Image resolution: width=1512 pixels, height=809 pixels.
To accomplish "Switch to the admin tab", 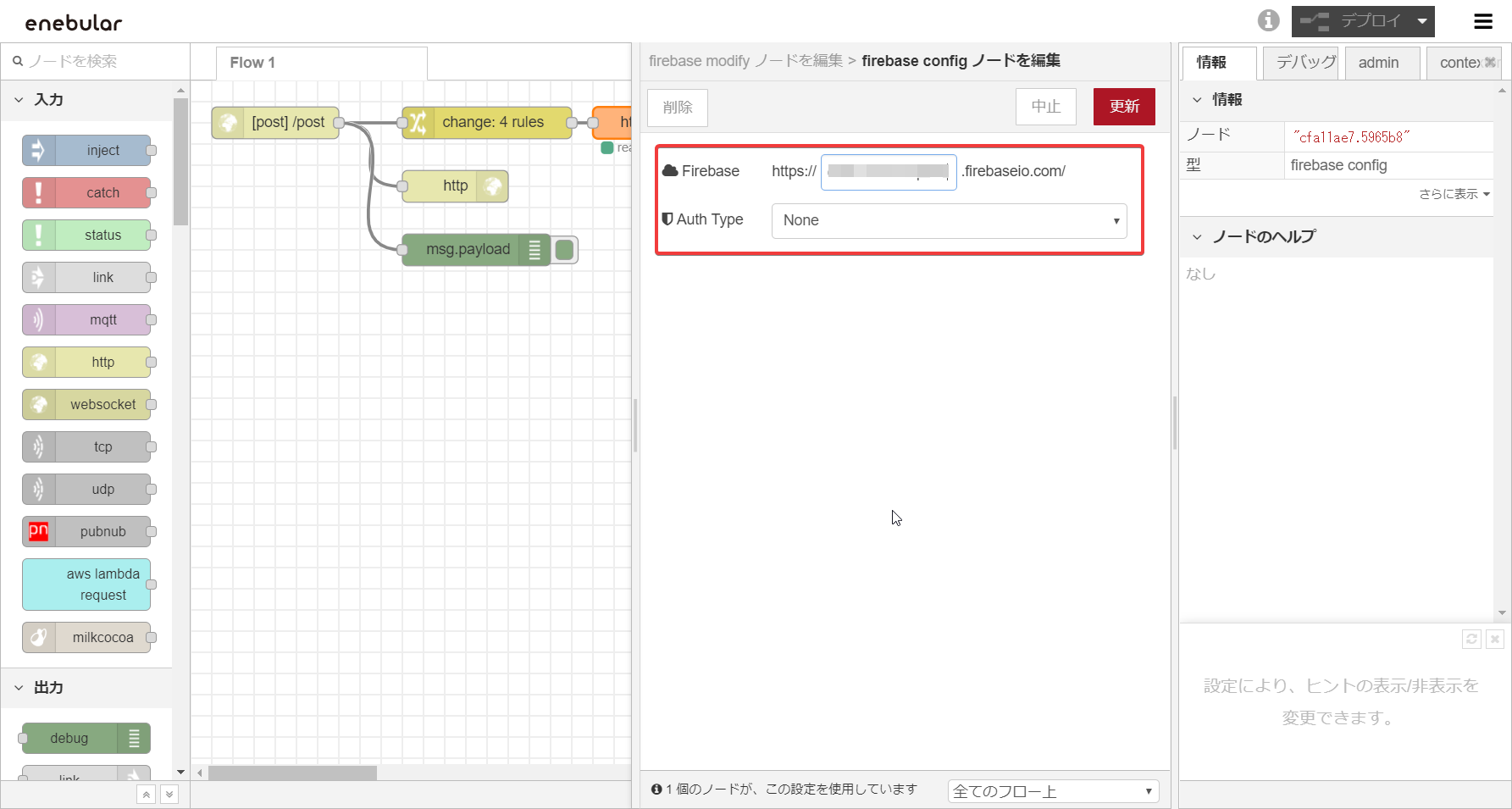I will 1380,62.
